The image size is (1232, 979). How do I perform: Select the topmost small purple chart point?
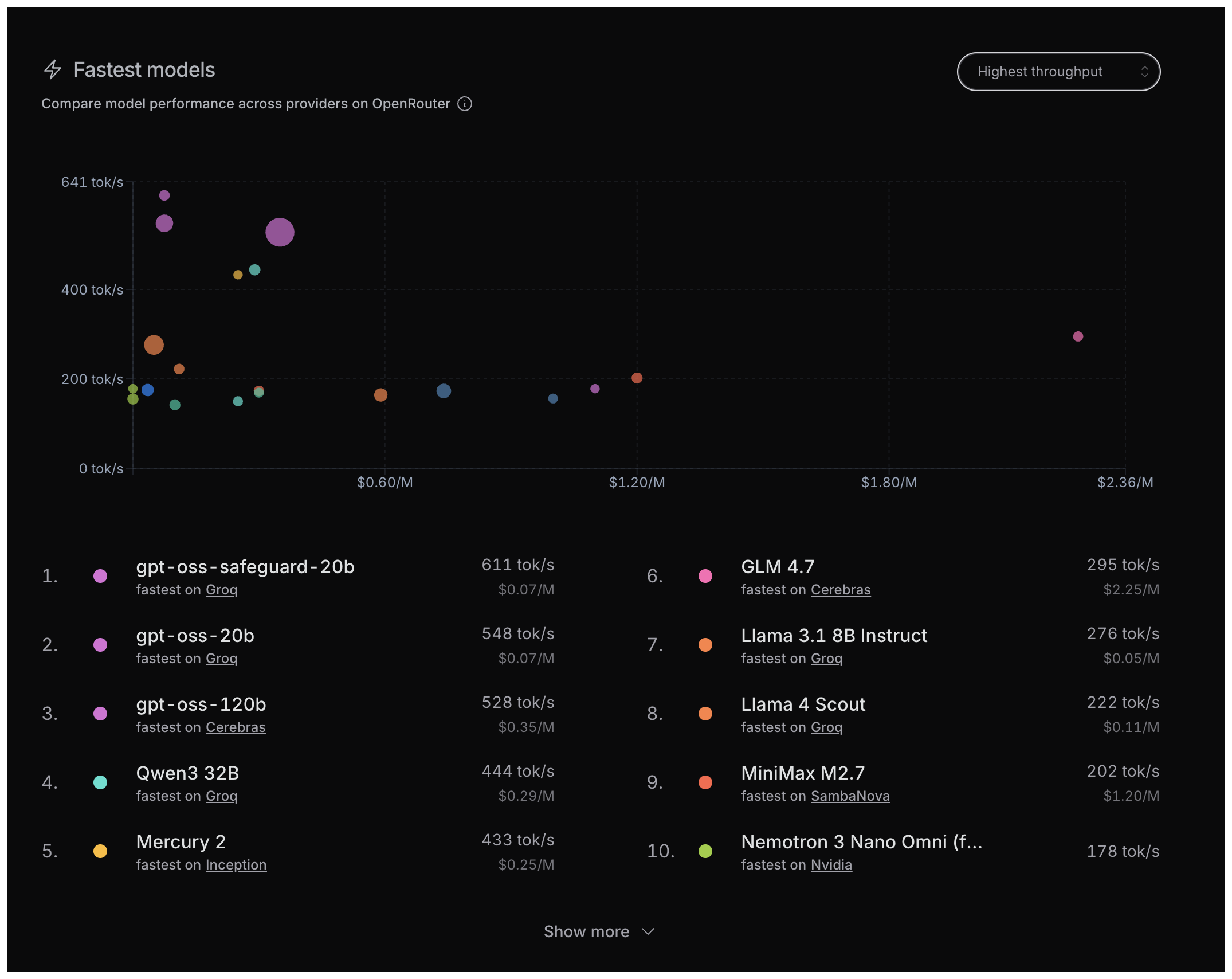(x=164, y=195)
